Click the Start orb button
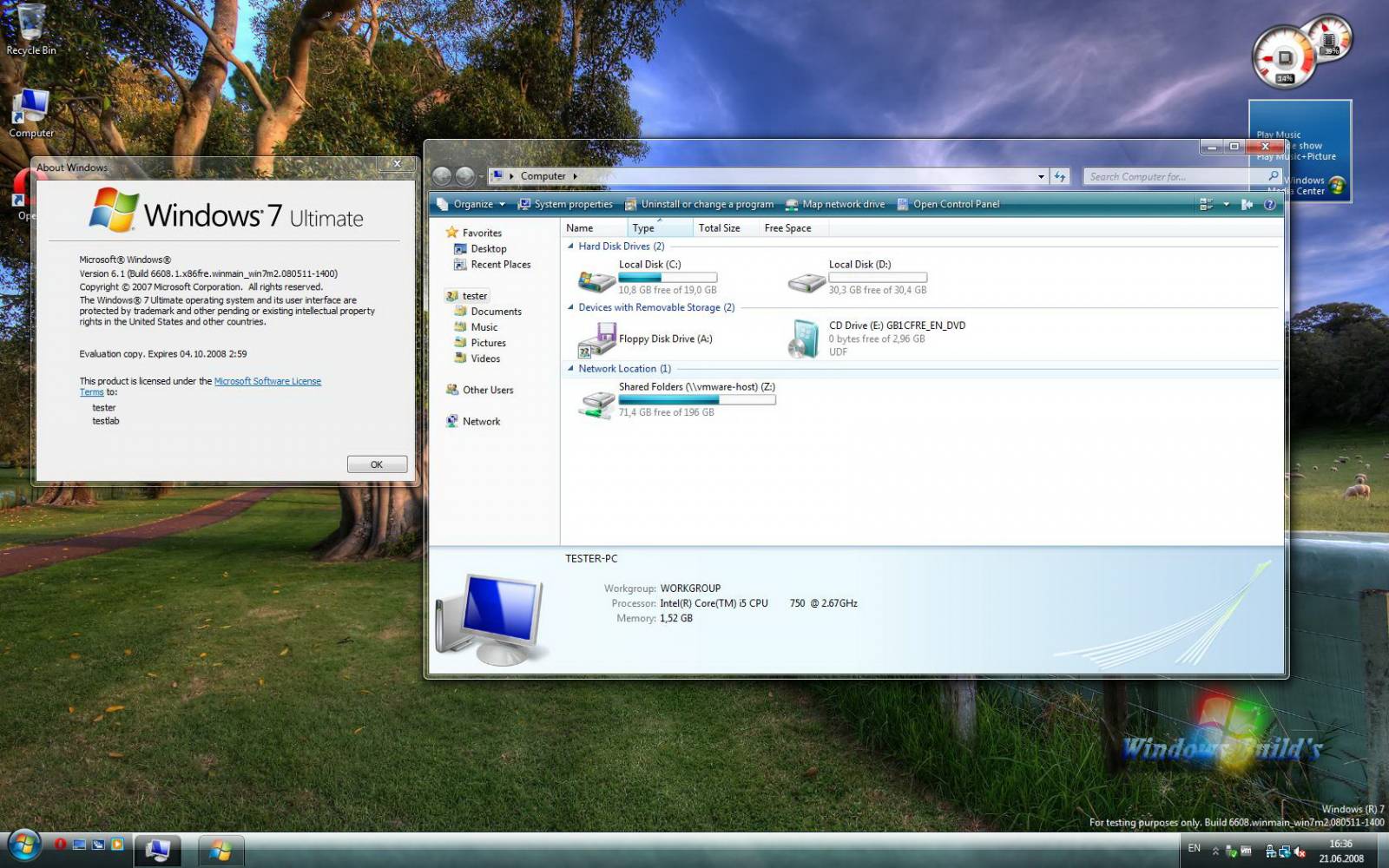Screen dimensions: 1389x868 click(x=23, y=845)
